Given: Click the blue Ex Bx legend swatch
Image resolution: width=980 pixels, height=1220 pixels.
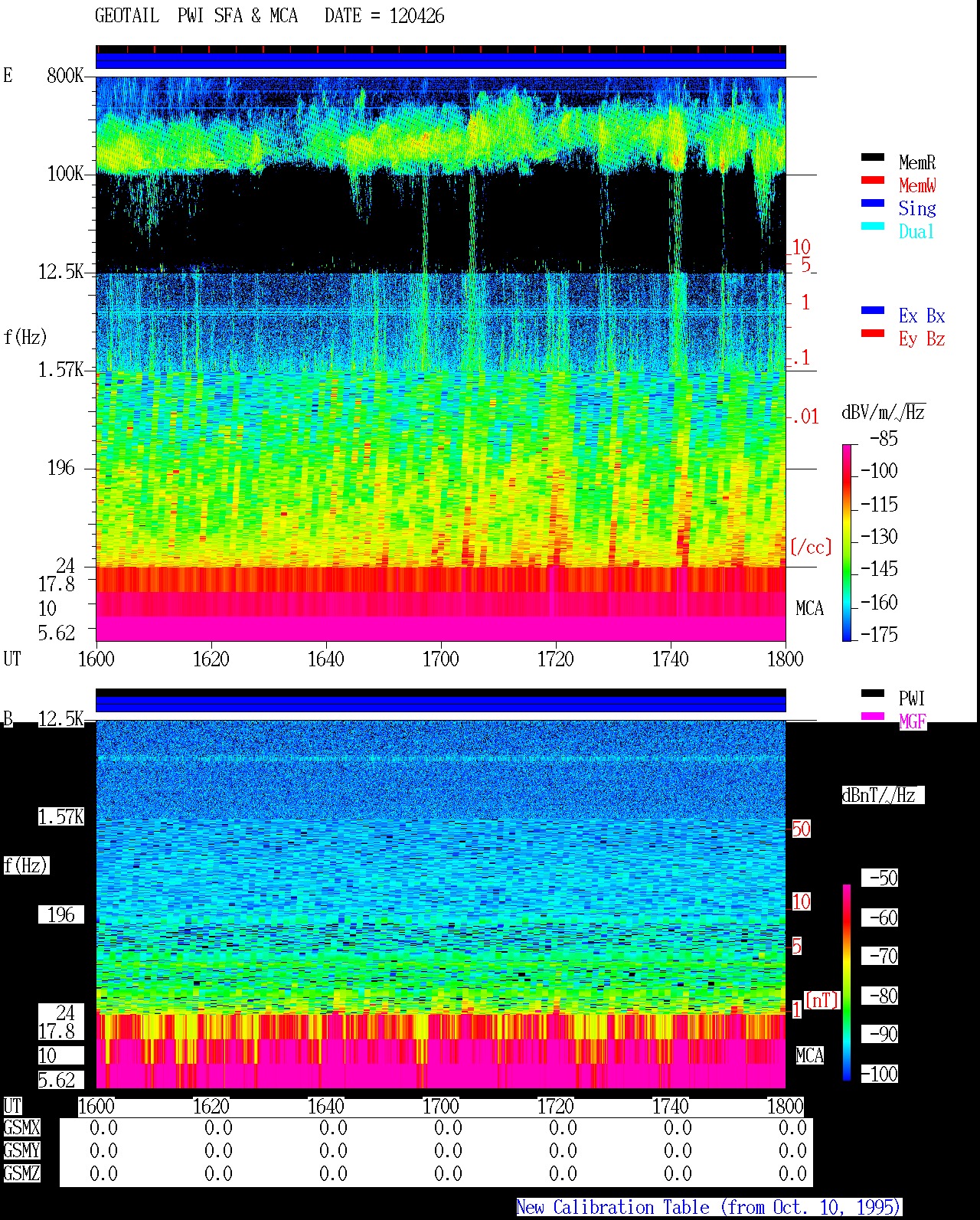Looking at the screenshot, I should point(873,310).
